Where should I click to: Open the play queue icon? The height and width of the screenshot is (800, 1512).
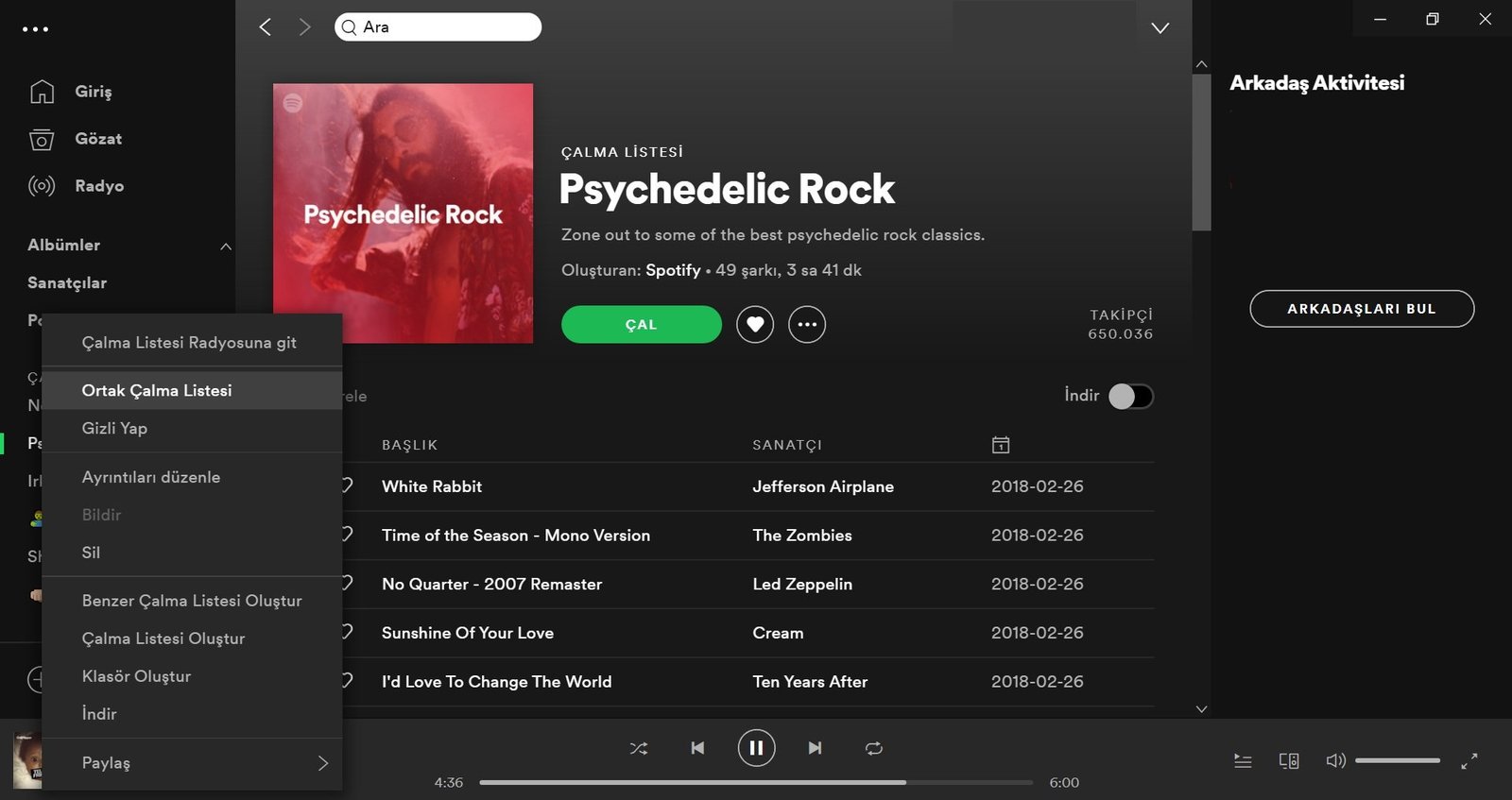click(1243, 760)
